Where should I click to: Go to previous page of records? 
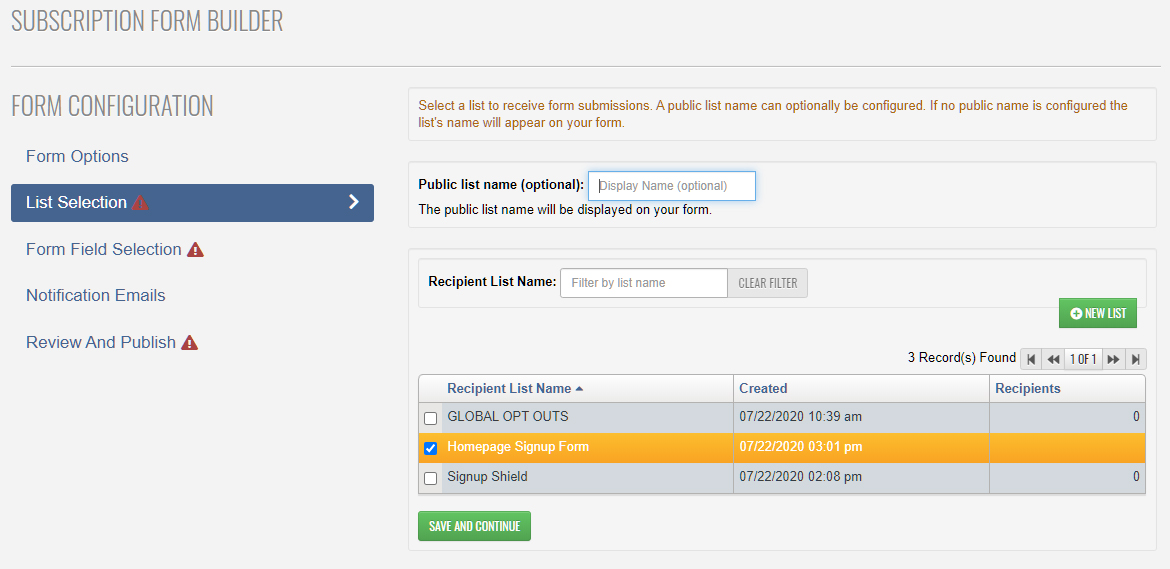[x=1053, y=359]
